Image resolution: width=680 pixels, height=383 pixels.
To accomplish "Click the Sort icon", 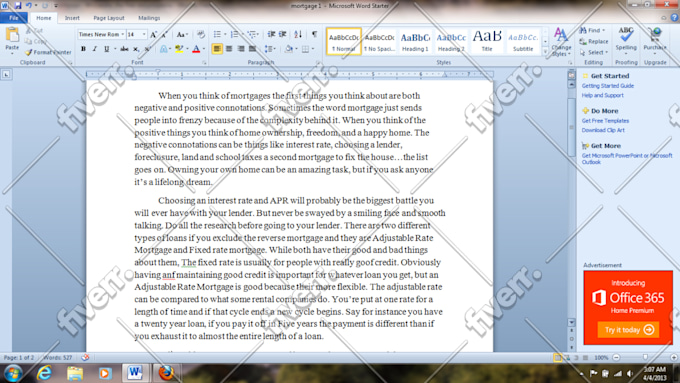I will (x=298, y=34).
